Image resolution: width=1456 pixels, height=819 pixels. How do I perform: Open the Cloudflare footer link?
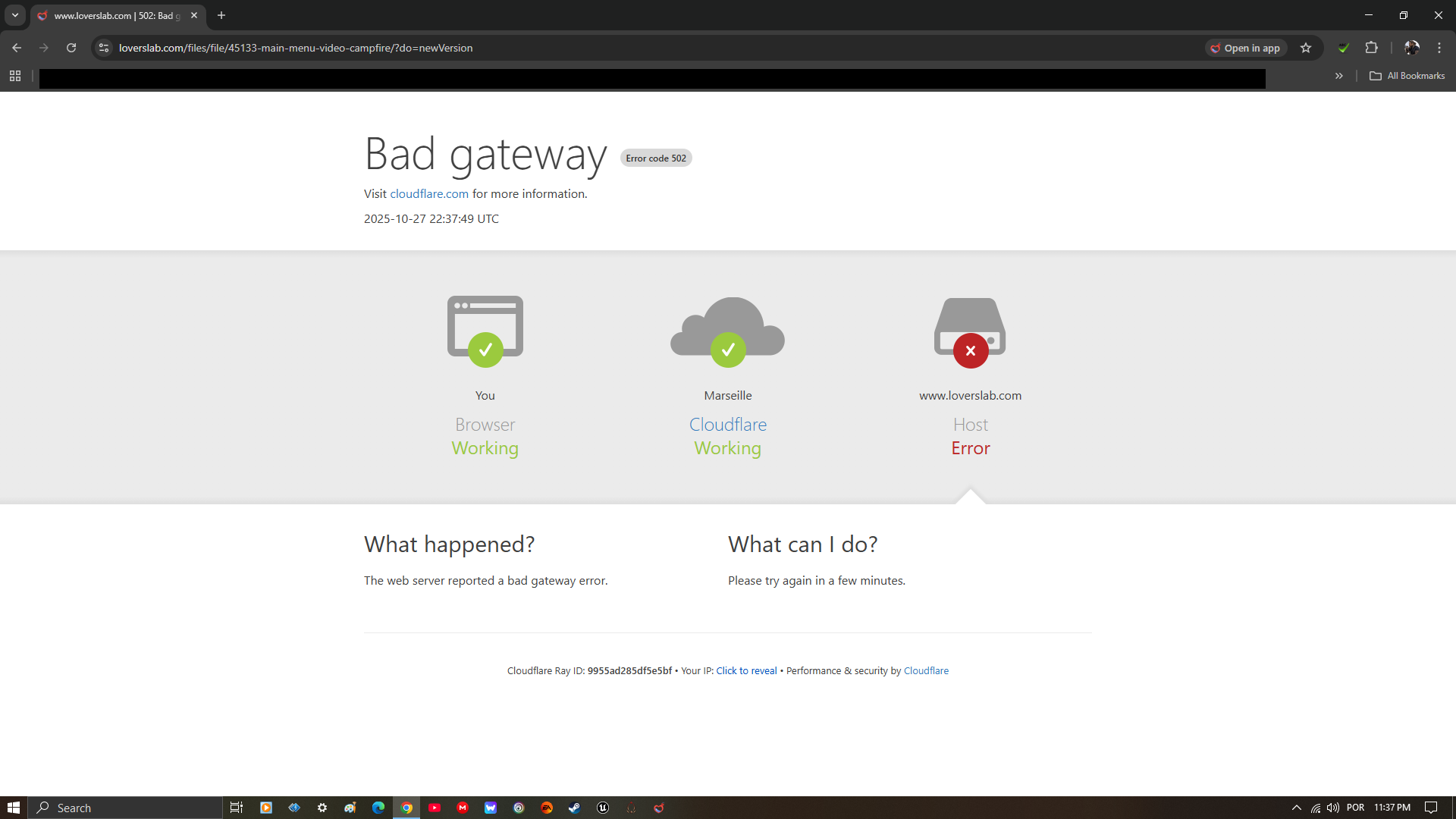(x=926, y=671)
